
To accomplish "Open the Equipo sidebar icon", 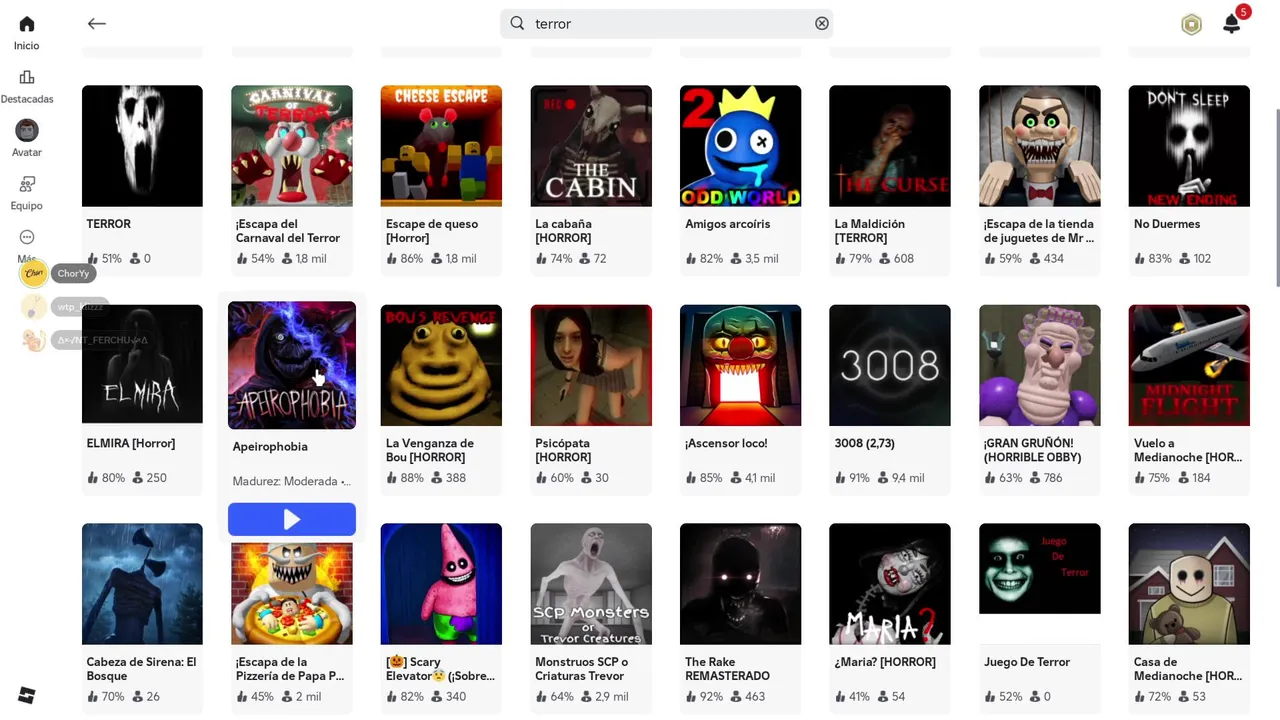I will pyautogui.click(x=27, y=184).
